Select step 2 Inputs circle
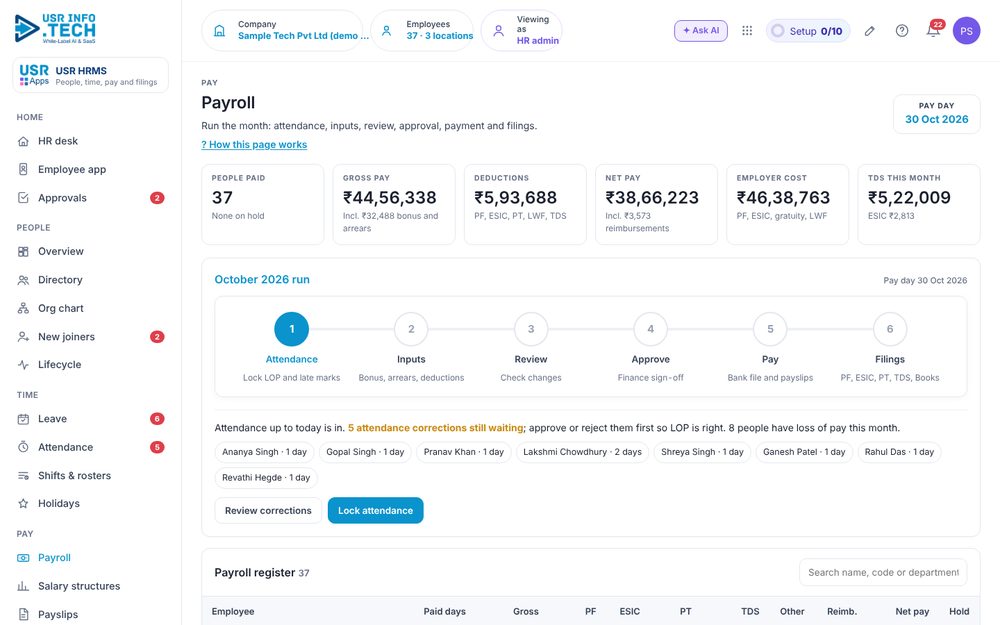 pos(411,329)
